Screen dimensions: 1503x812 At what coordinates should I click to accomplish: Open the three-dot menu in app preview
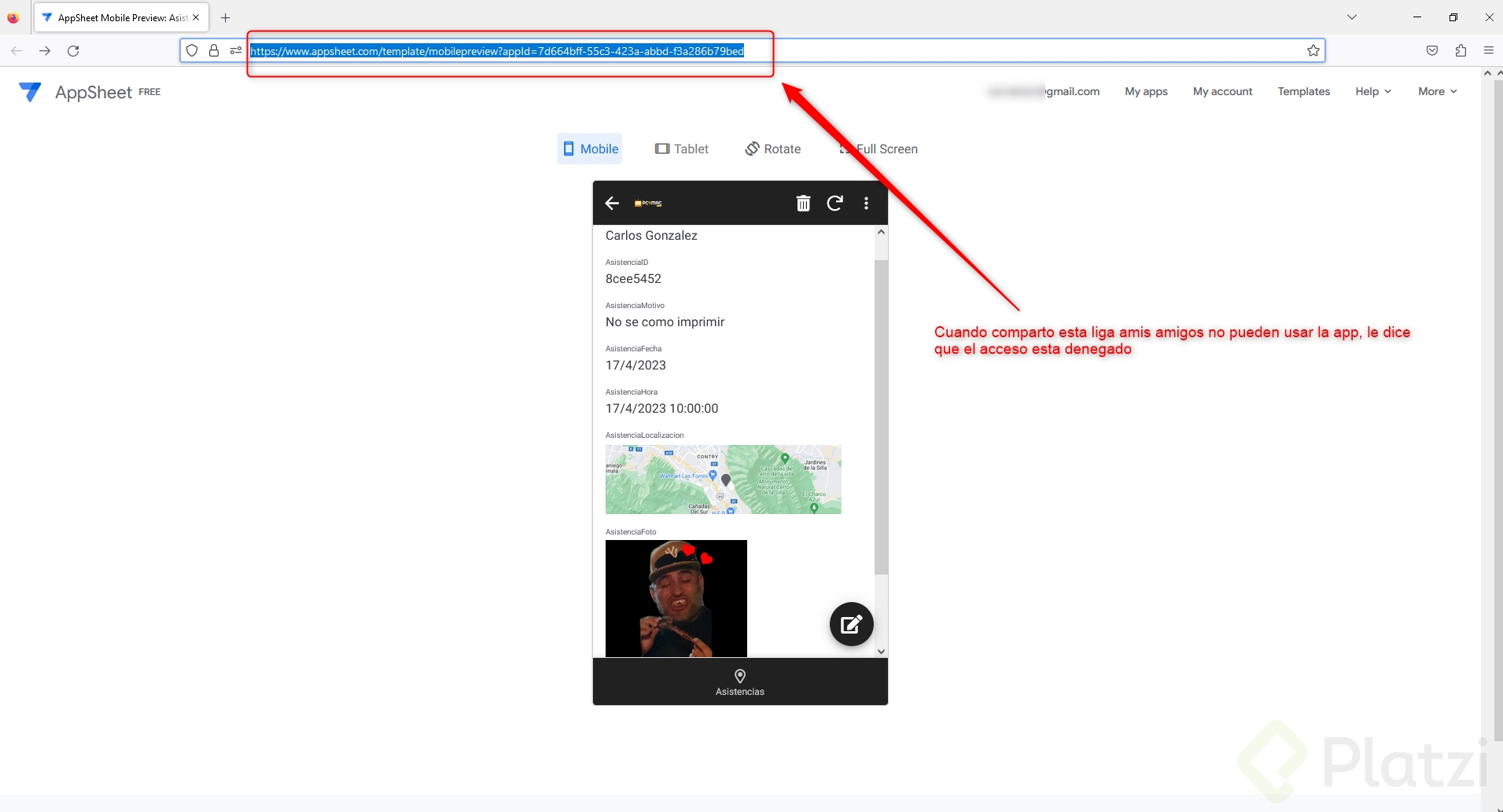click(867, 204)
